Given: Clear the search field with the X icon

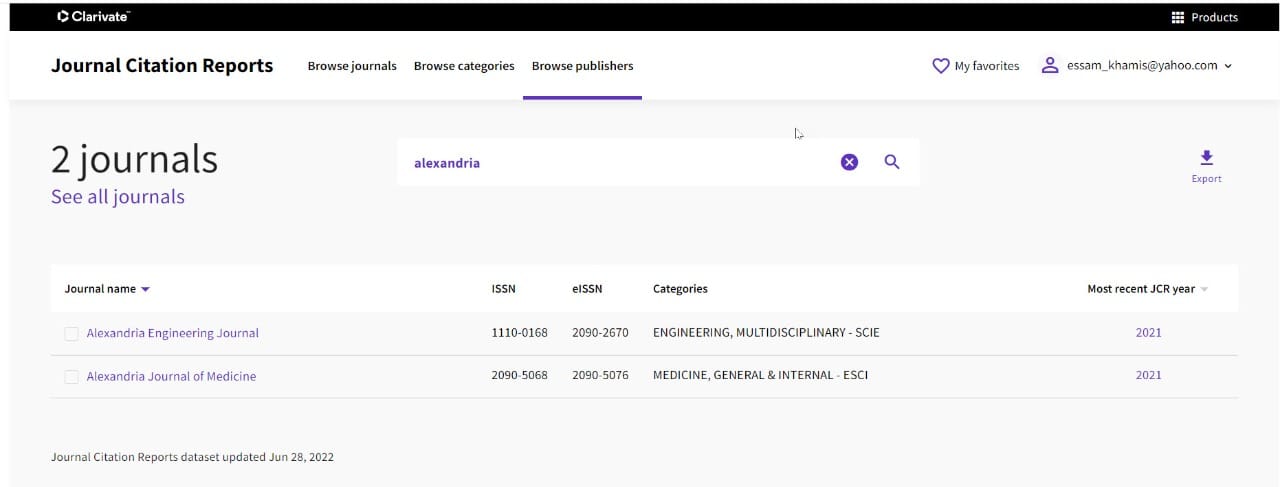Looking at the screenshot, I should coord(849,162).
